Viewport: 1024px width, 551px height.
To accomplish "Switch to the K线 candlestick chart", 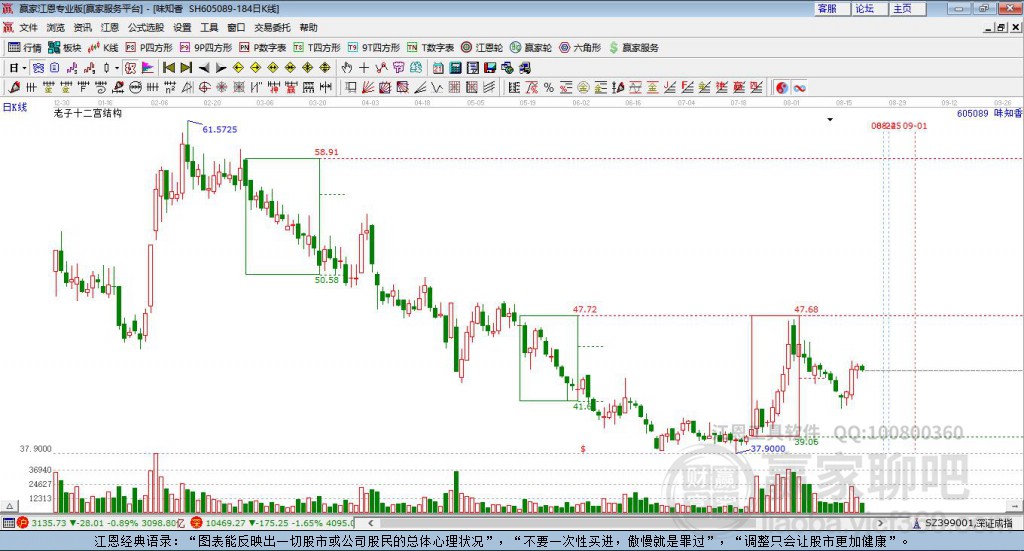I will pyautogui.click(x=103, y=48).
